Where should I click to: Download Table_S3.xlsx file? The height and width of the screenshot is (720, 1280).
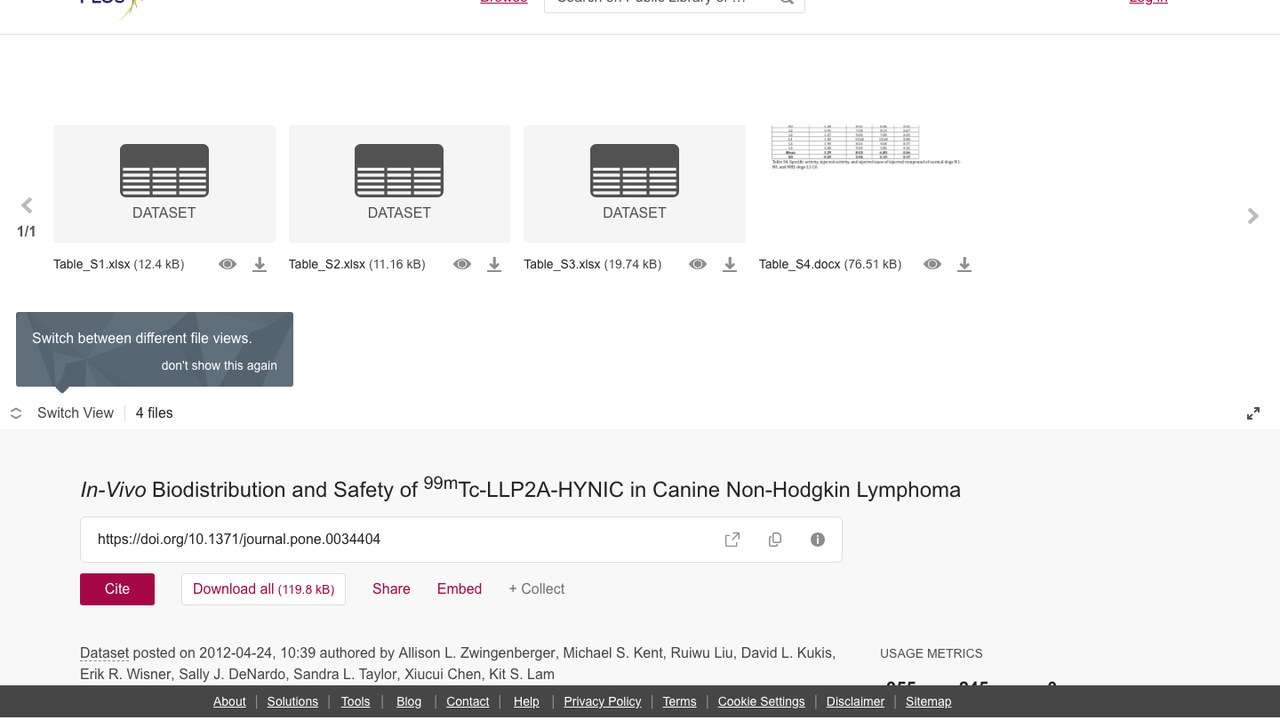(730, 264)
